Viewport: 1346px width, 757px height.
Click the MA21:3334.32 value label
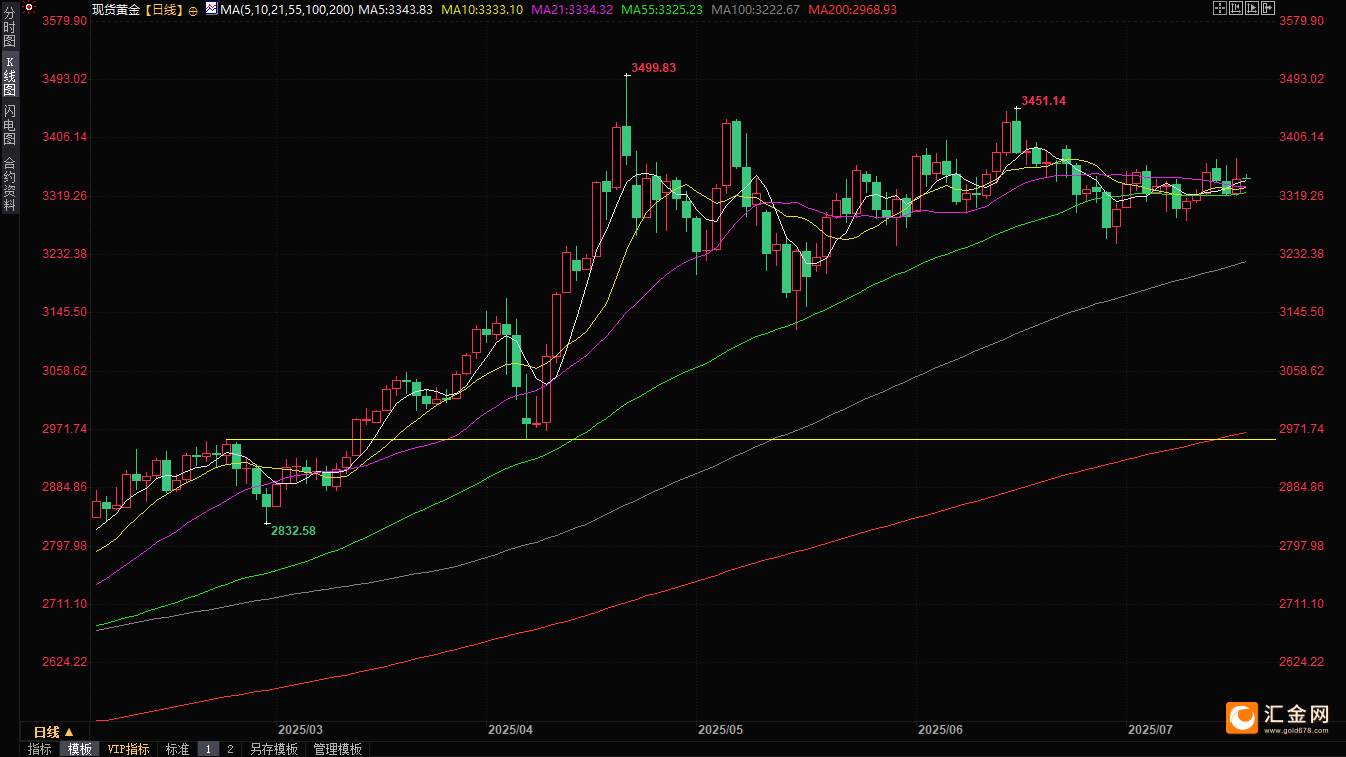pos(571,9)
